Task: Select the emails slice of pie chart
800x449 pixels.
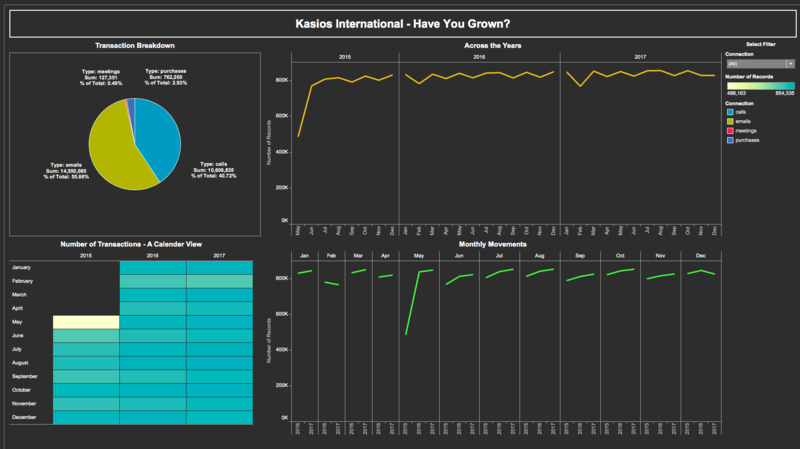Action: [112, 148]
